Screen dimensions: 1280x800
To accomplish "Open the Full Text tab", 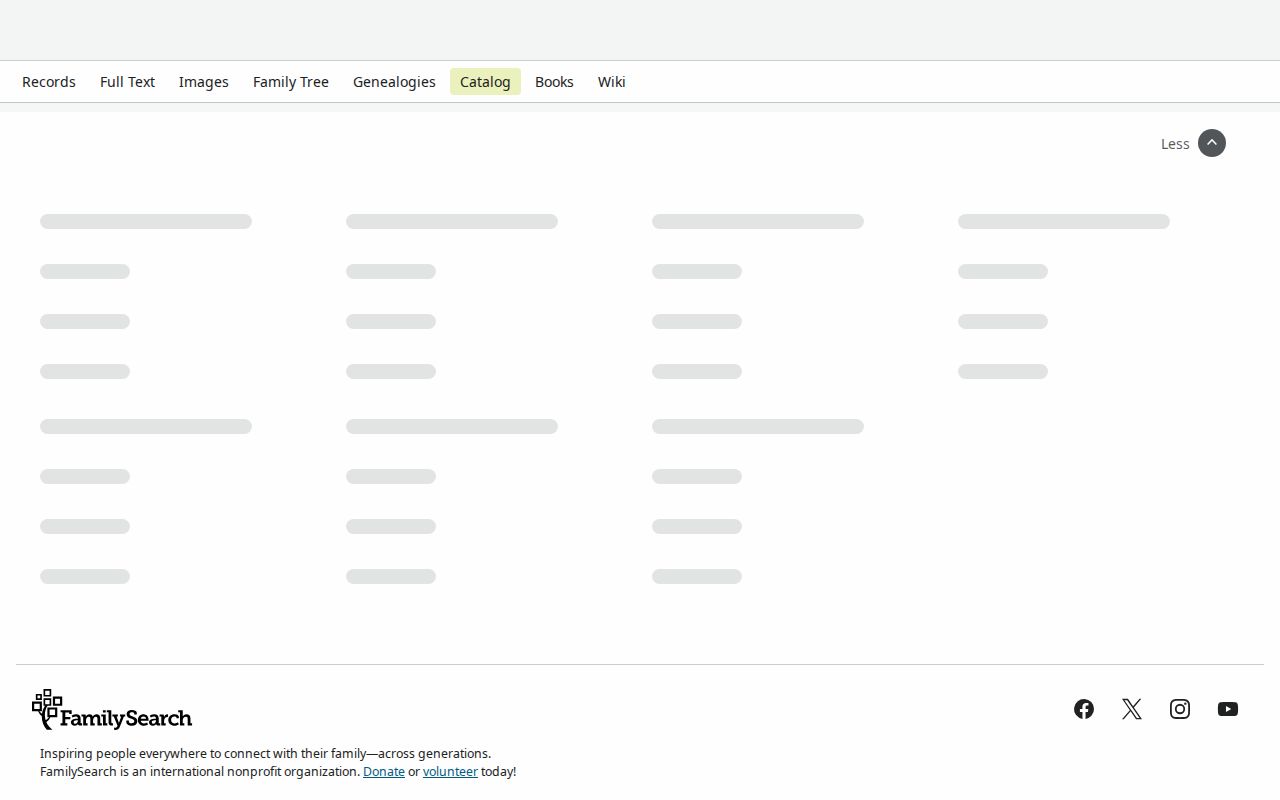I will (127, 82).
